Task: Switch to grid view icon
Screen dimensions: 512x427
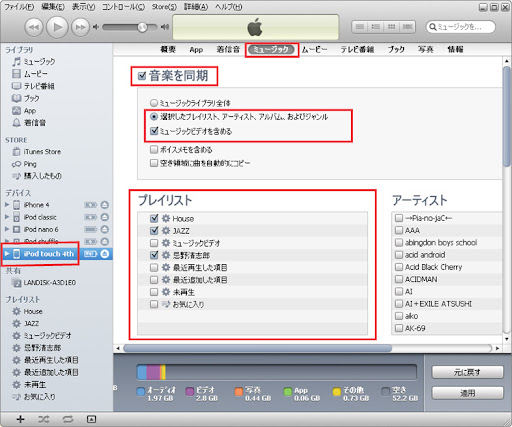Action: coord(392,27)
